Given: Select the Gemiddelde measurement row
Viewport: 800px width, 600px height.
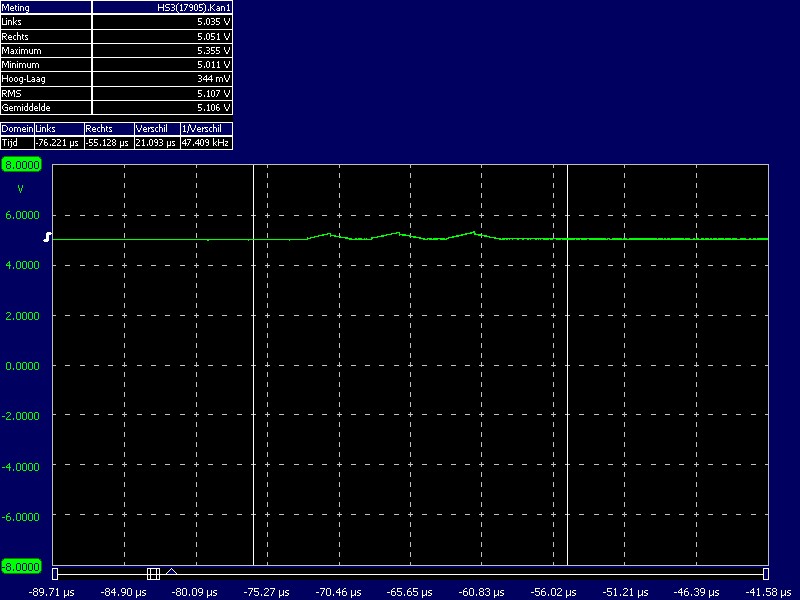Looking at the screenshot, I should pyautogui.click(x=116, y=107).
